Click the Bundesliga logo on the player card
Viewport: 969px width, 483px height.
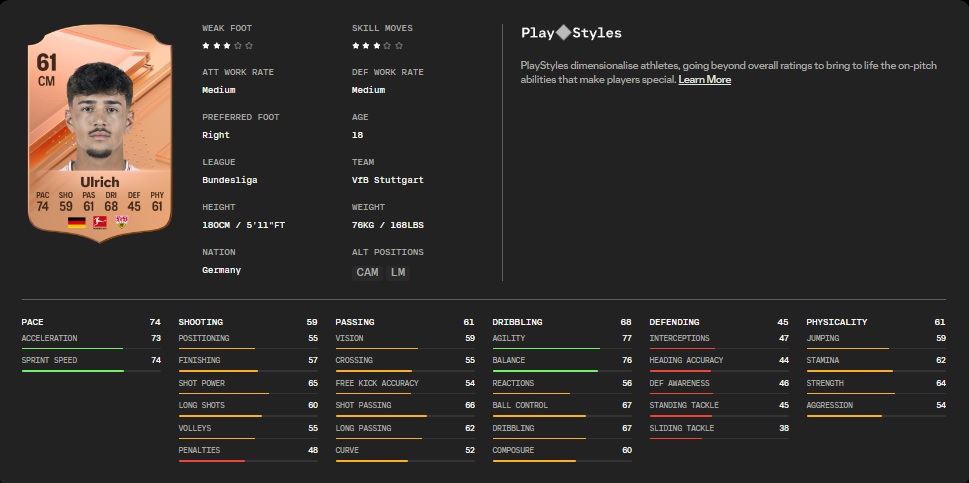[x=99, y=222]
